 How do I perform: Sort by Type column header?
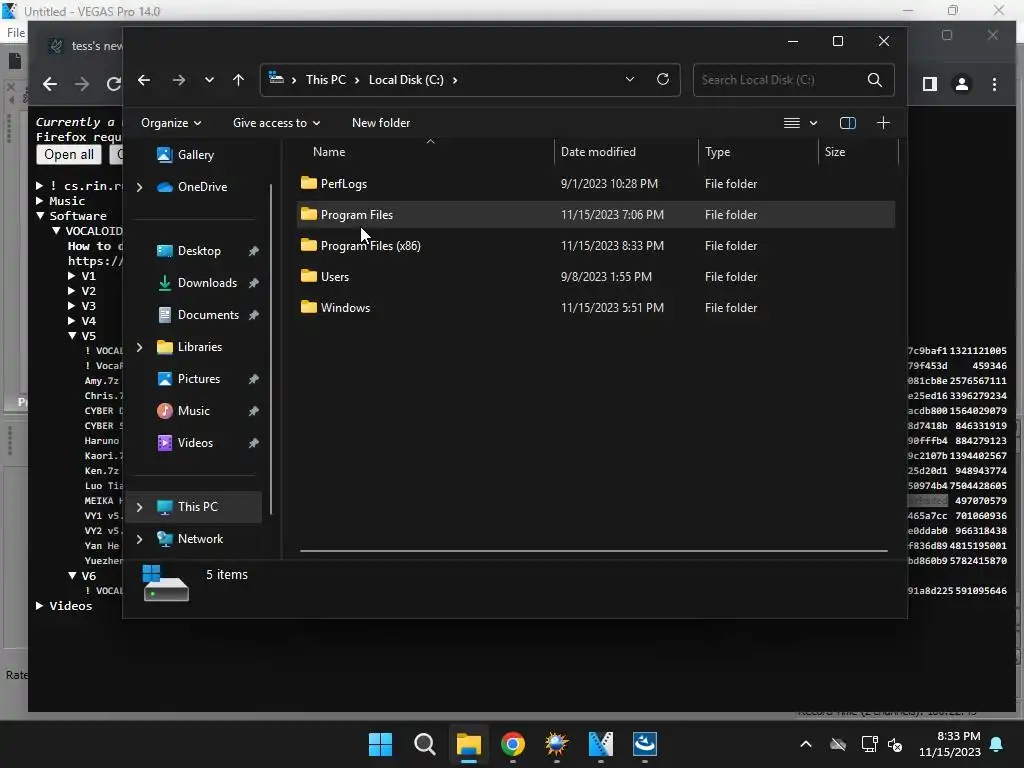click(x=717, y=152)
